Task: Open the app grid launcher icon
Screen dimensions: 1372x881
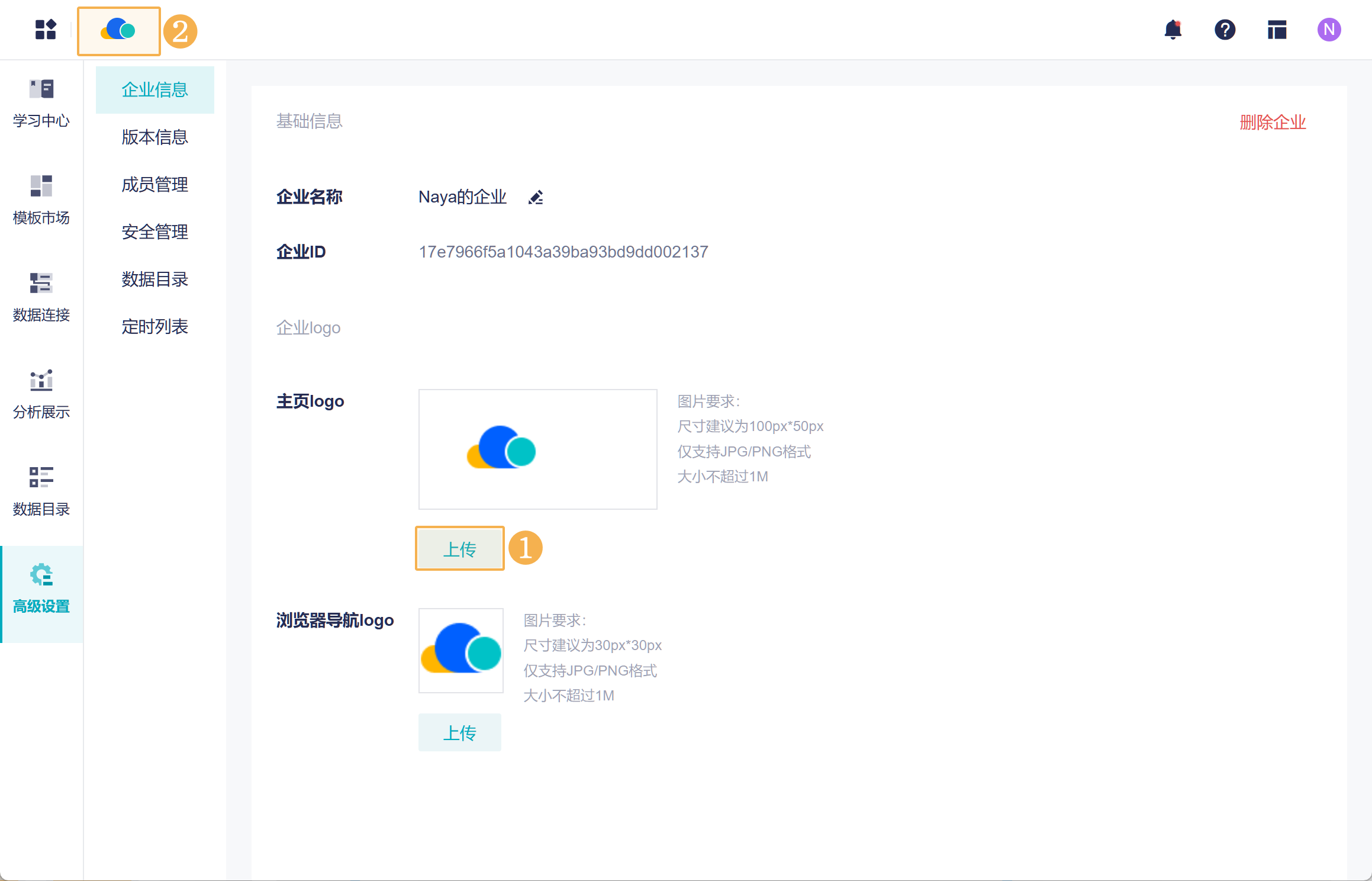Action: [x=46, y=30]
